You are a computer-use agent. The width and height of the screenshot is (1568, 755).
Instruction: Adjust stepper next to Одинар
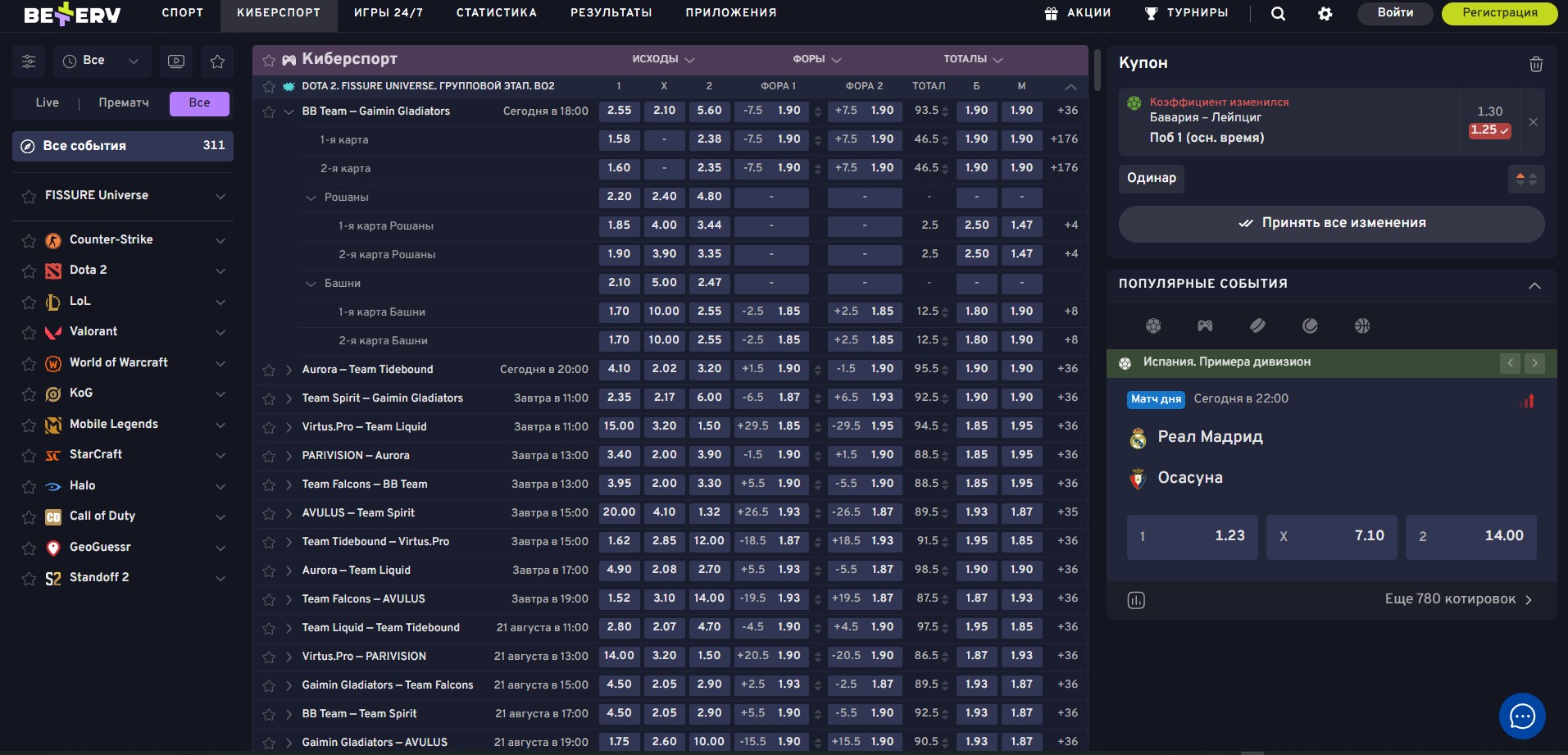(1526, 179)
